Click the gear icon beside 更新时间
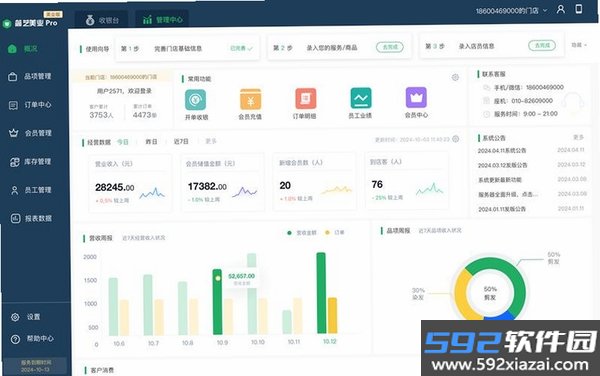Screen dimensions: 600x376 [455, 139]
